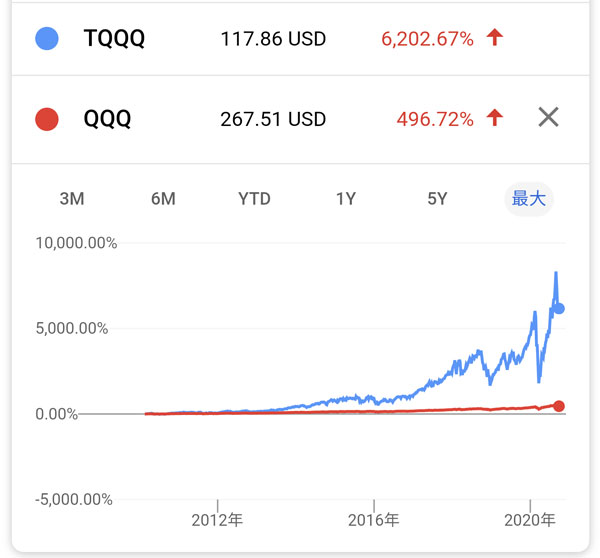Click QQQ red up arrow icon

coord(494,119)
